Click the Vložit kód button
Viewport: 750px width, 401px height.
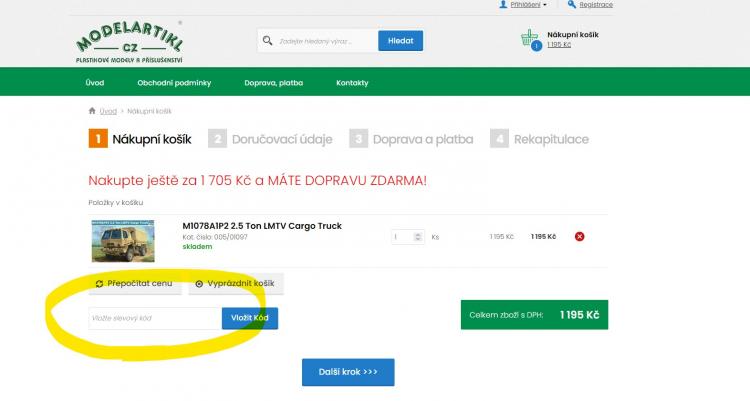point(250,318)
